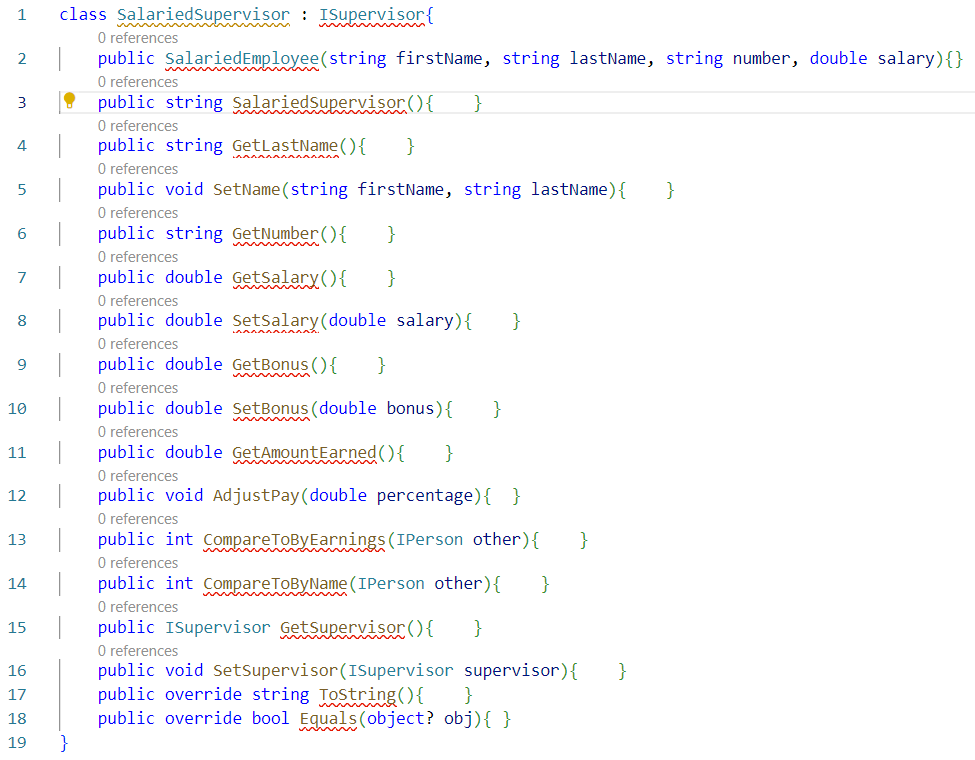Click the 'object?' type in Equals signature
Image resolution: width=975 pixels, height=760 pixels.
point(400,719)
